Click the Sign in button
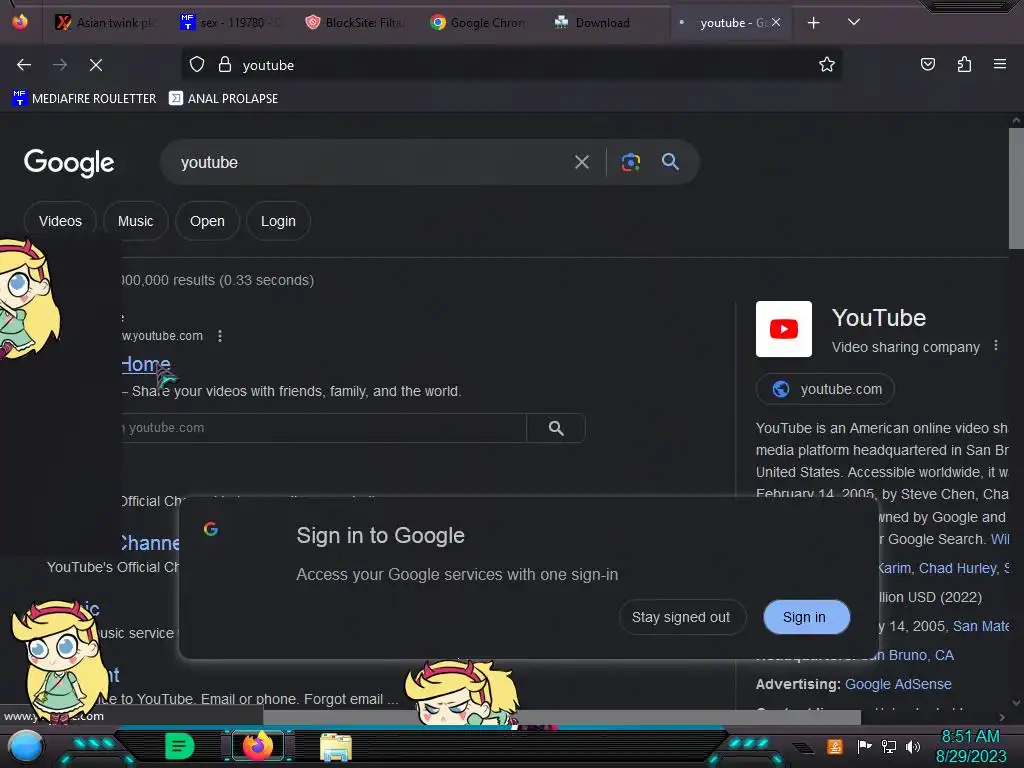 [807, 617]
